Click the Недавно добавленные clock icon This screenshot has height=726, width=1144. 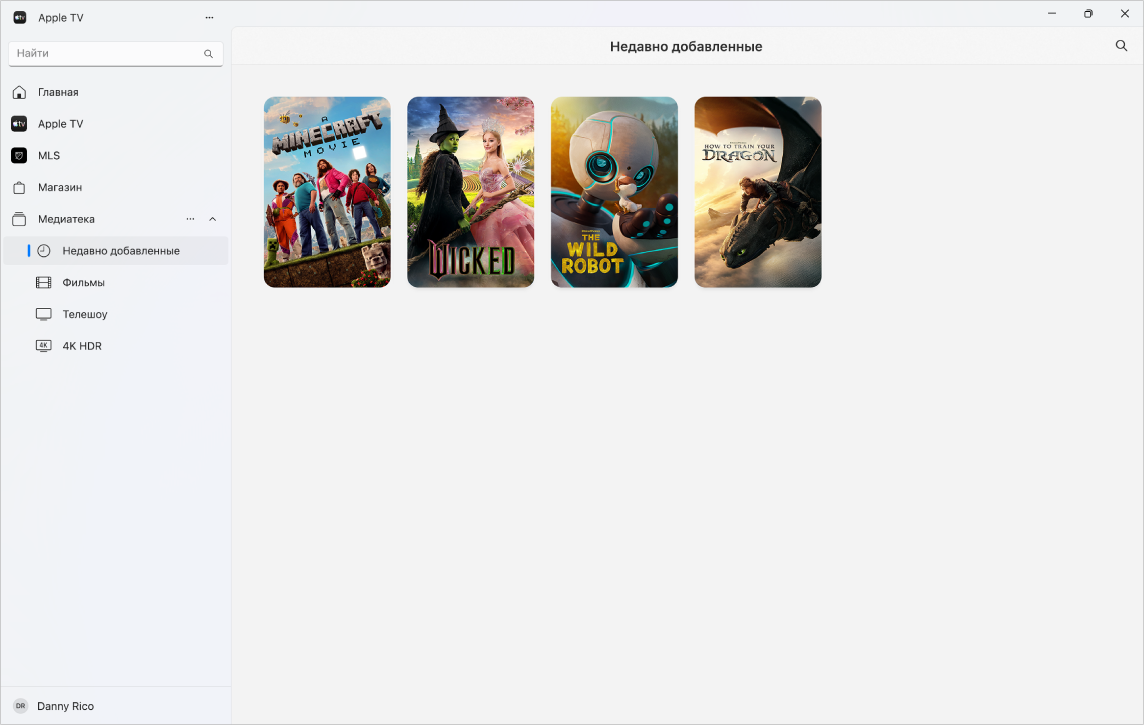point(43,251)
